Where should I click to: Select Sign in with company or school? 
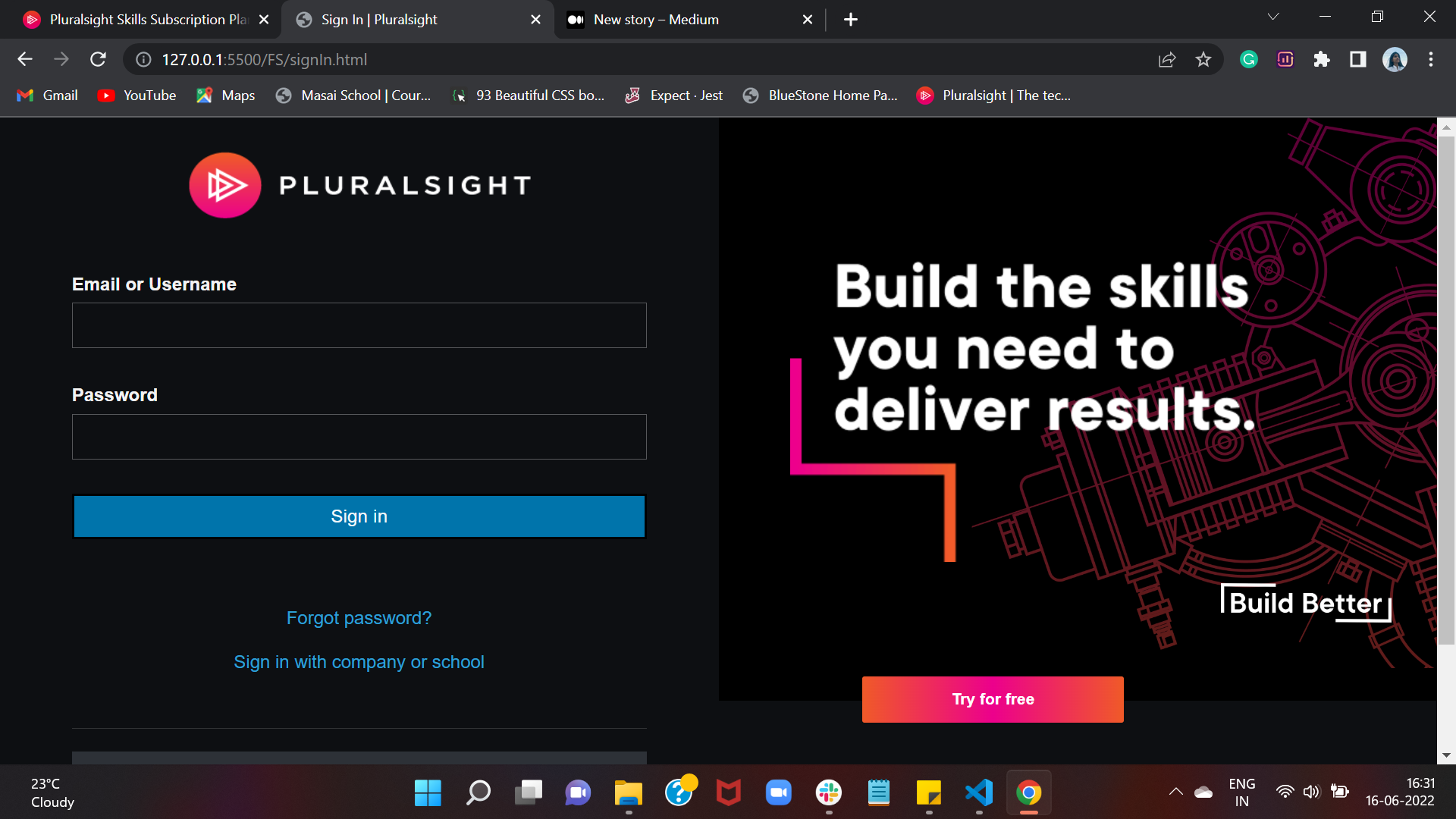[359, 661]
